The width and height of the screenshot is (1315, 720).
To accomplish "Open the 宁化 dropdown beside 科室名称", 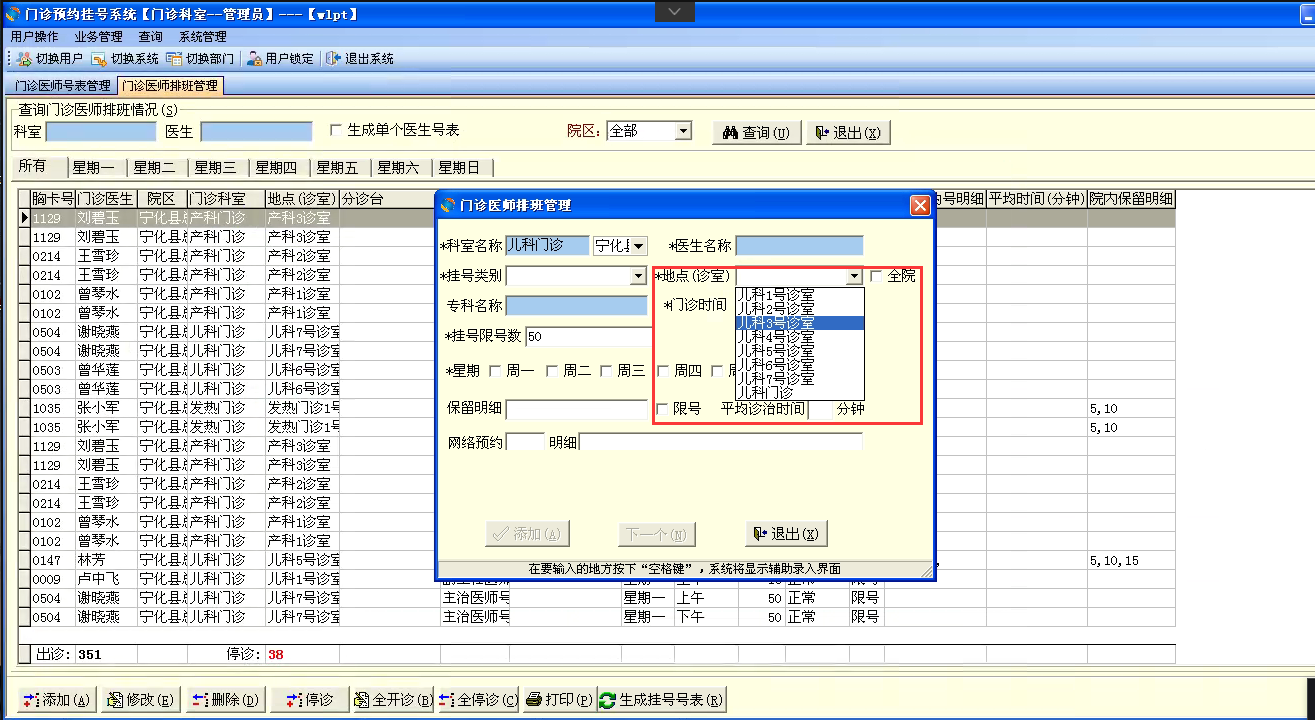I will pos(639,246).
